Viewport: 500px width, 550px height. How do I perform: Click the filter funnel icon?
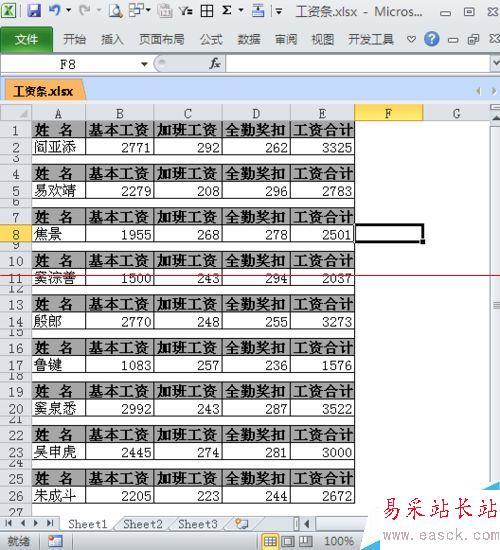(185, 11)
